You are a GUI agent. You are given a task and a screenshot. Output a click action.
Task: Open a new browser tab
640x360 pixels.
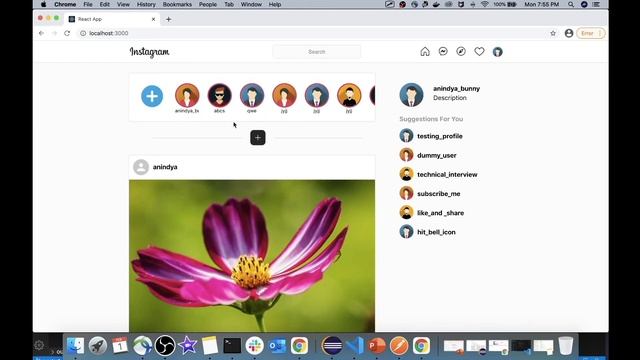click(169, 19)
